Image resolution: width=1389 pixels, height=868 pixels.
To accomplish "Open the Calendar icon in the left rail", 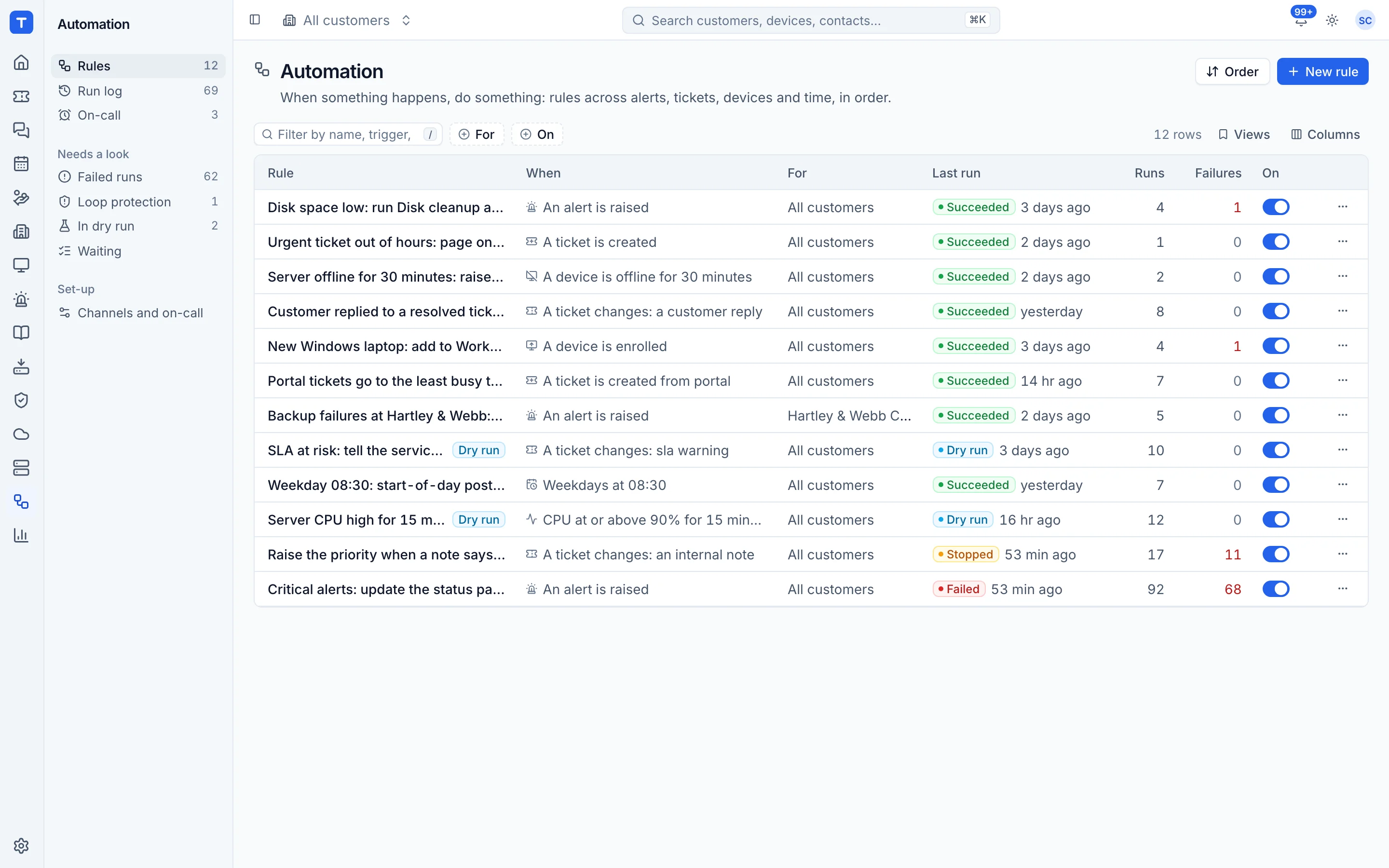I will (21, 163).
